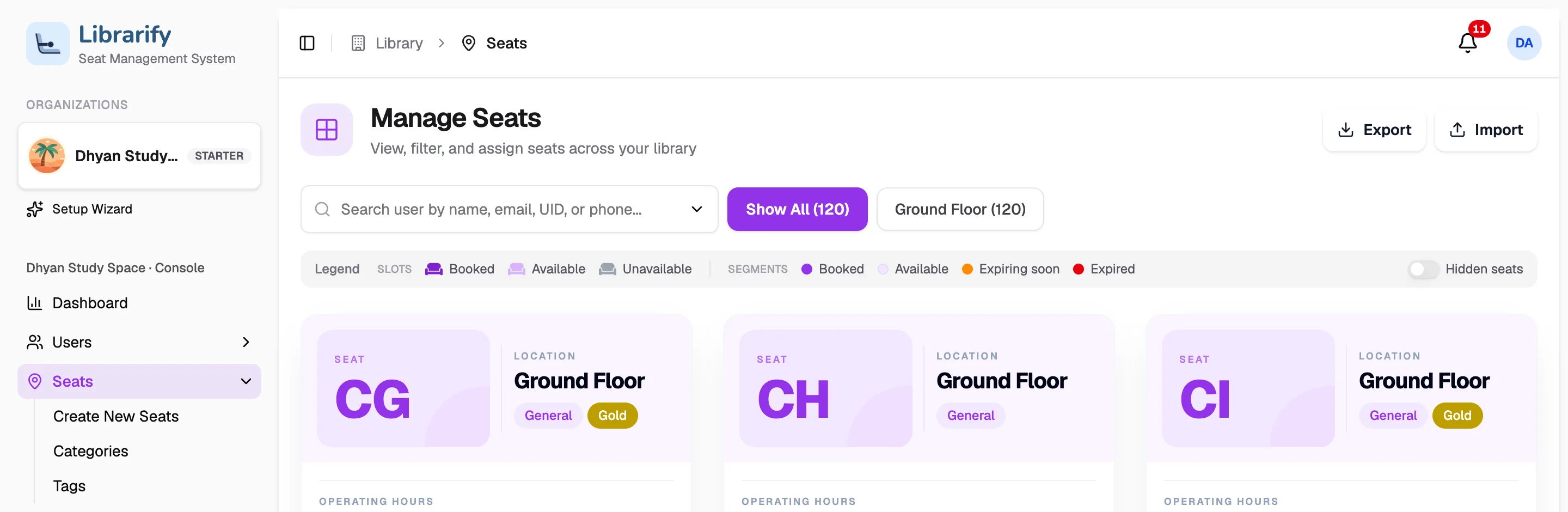Open Tags in the sidebar
The width and height of the screenshot is (1568, 512).
pyautogui.click(x=69, y=486)
